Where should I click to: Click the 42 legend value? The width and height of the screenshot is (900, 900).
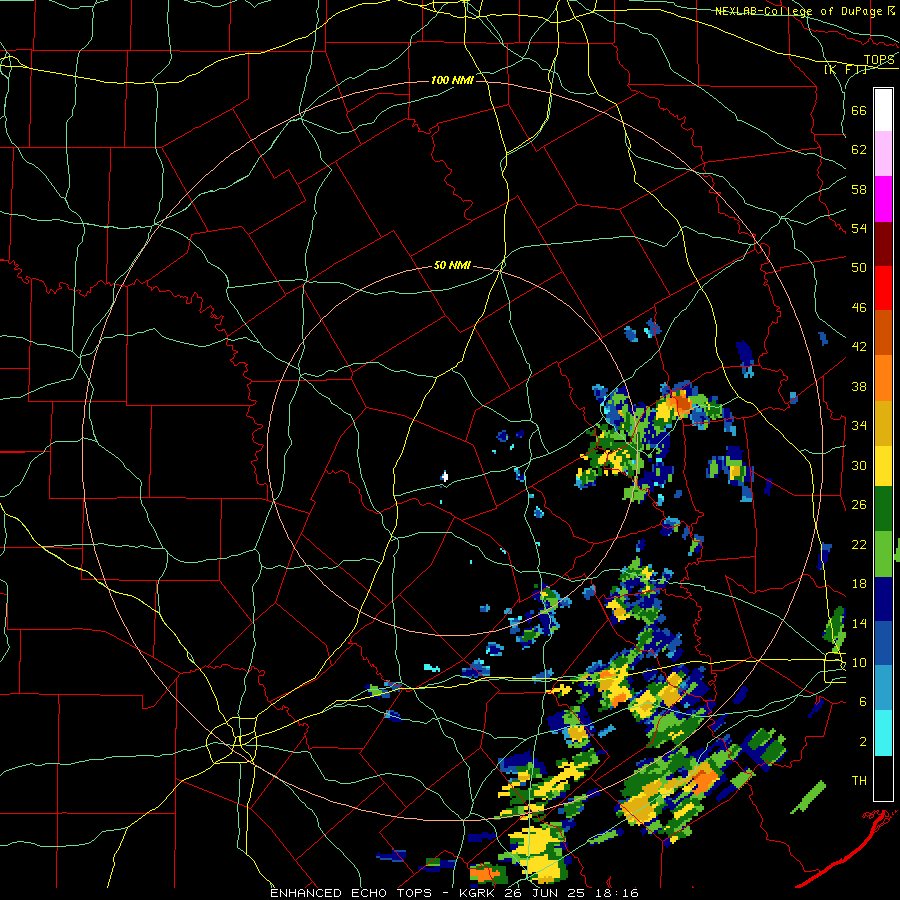pos(859,347)
